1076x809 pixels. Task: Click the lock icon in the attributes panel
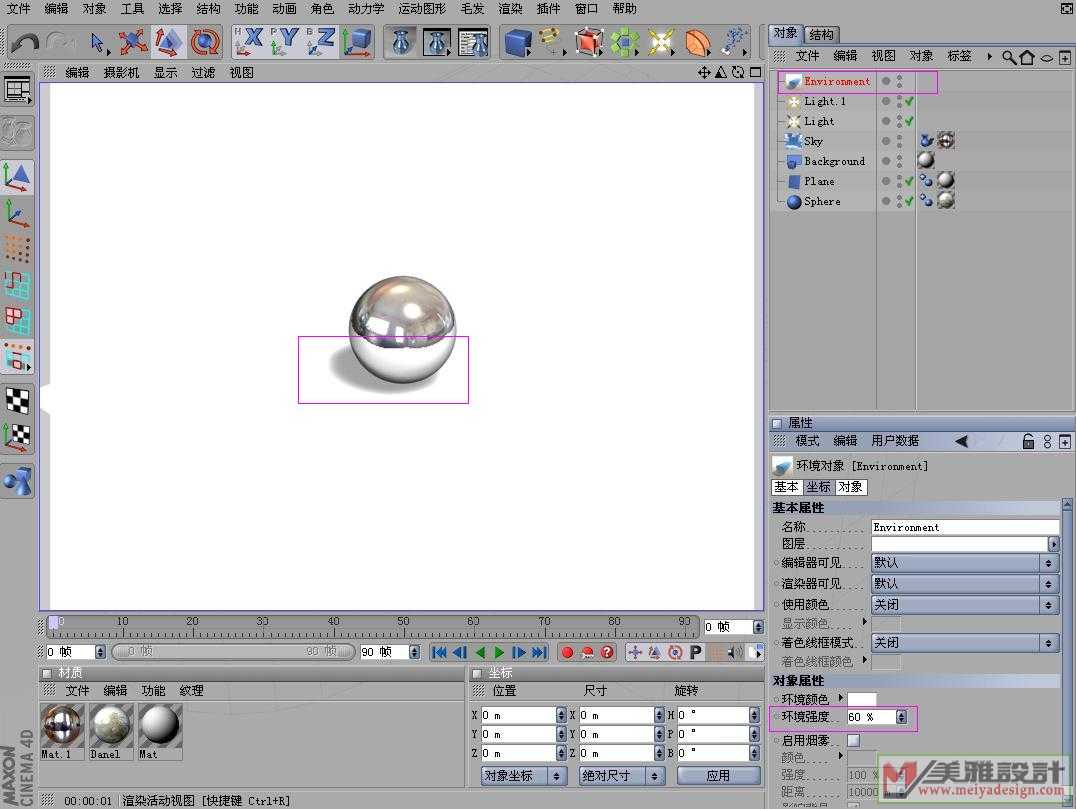1028,441
